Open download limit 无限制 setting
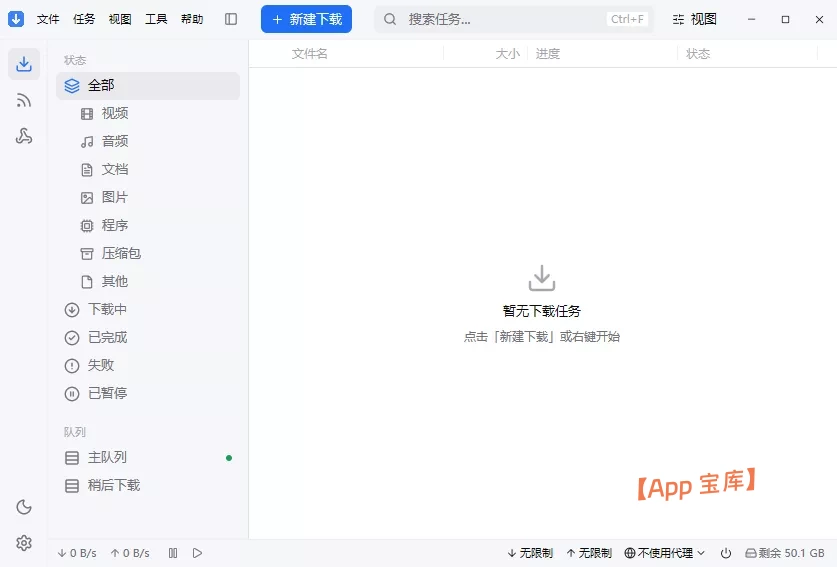The height and width of the screenshot is (567, 837). [x=530, y=553]
